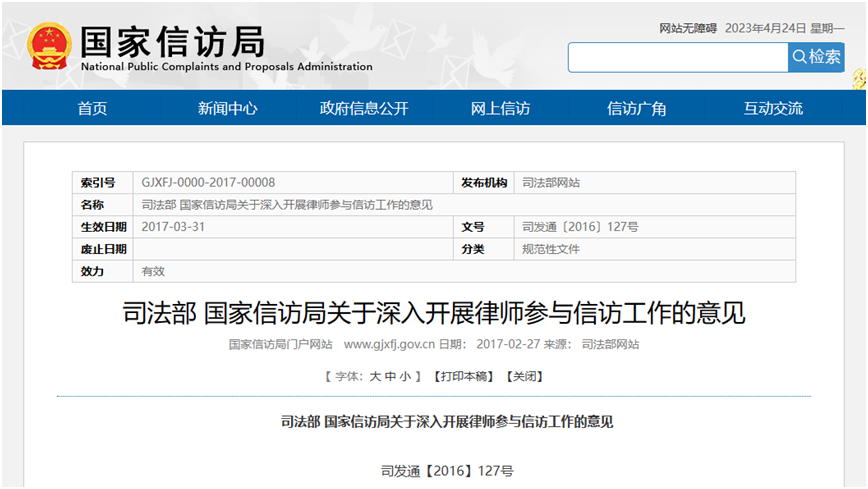Open the 互动交流 navigation tab
Screen dimensions: 868x489
pos(773,108)
